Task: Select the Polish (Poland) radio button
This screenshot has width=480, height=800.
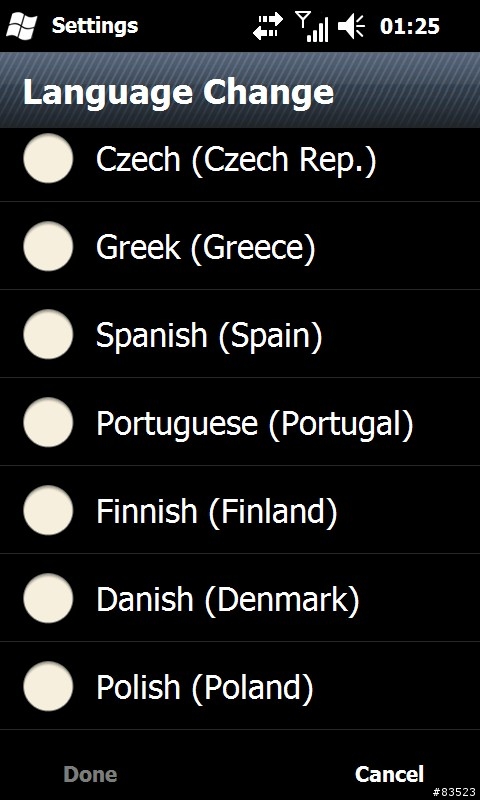Action: click(x=48, y=686)
